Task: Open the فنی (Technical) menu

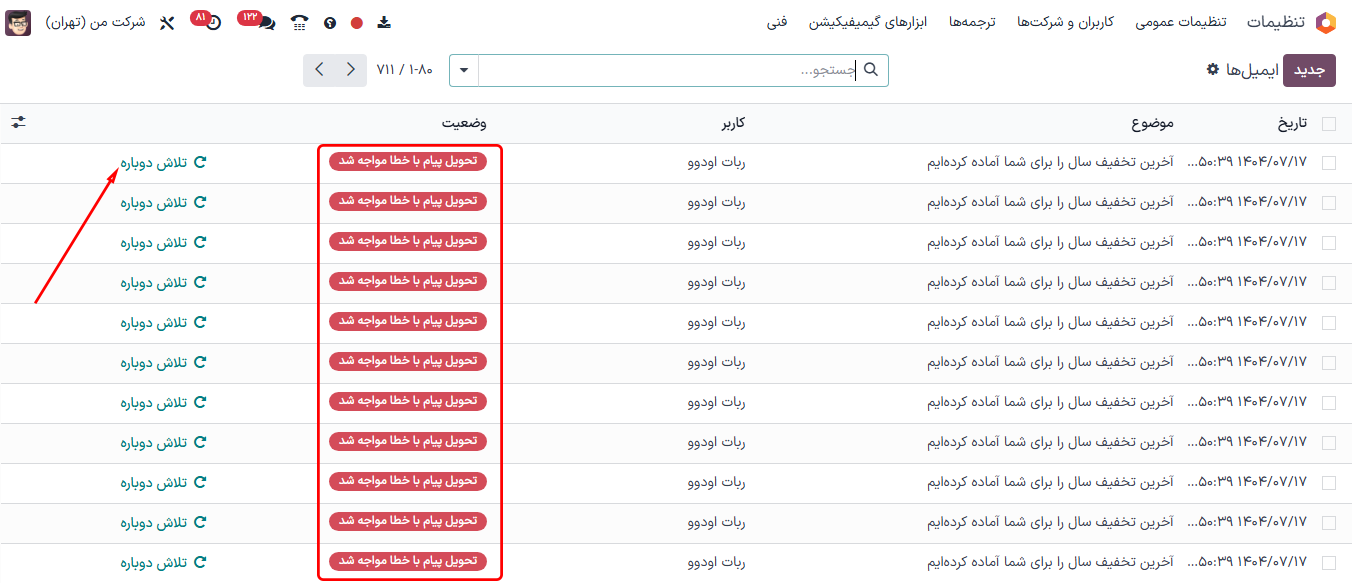Action: (777, 21)
